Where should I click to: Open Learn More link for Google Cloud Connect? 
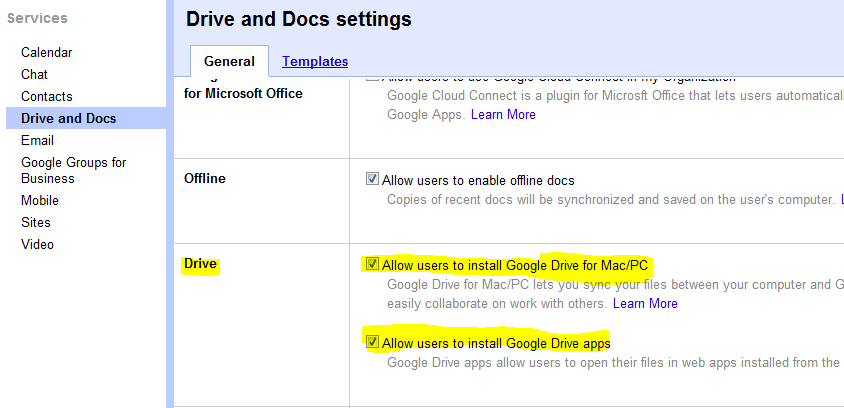click(503, 115)
